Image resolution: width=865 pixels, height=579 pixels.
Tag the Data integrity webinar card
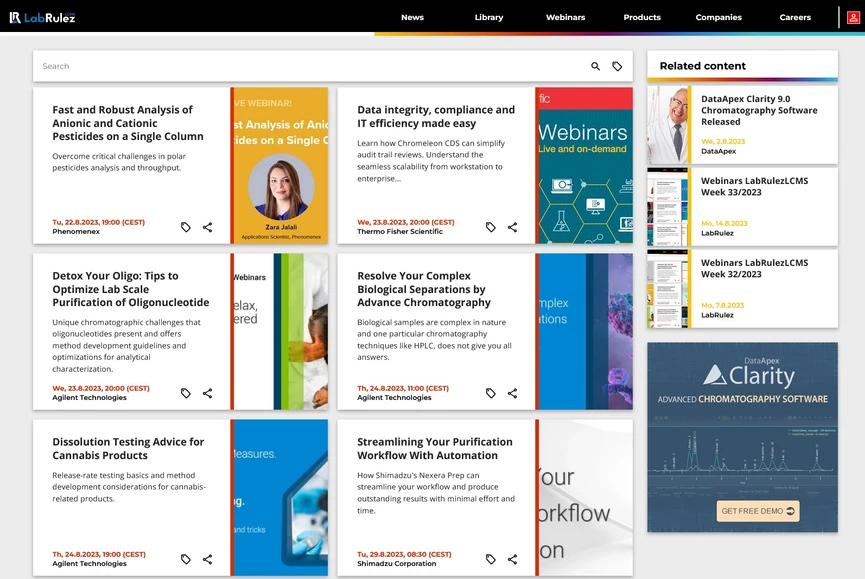coord(491,228)
